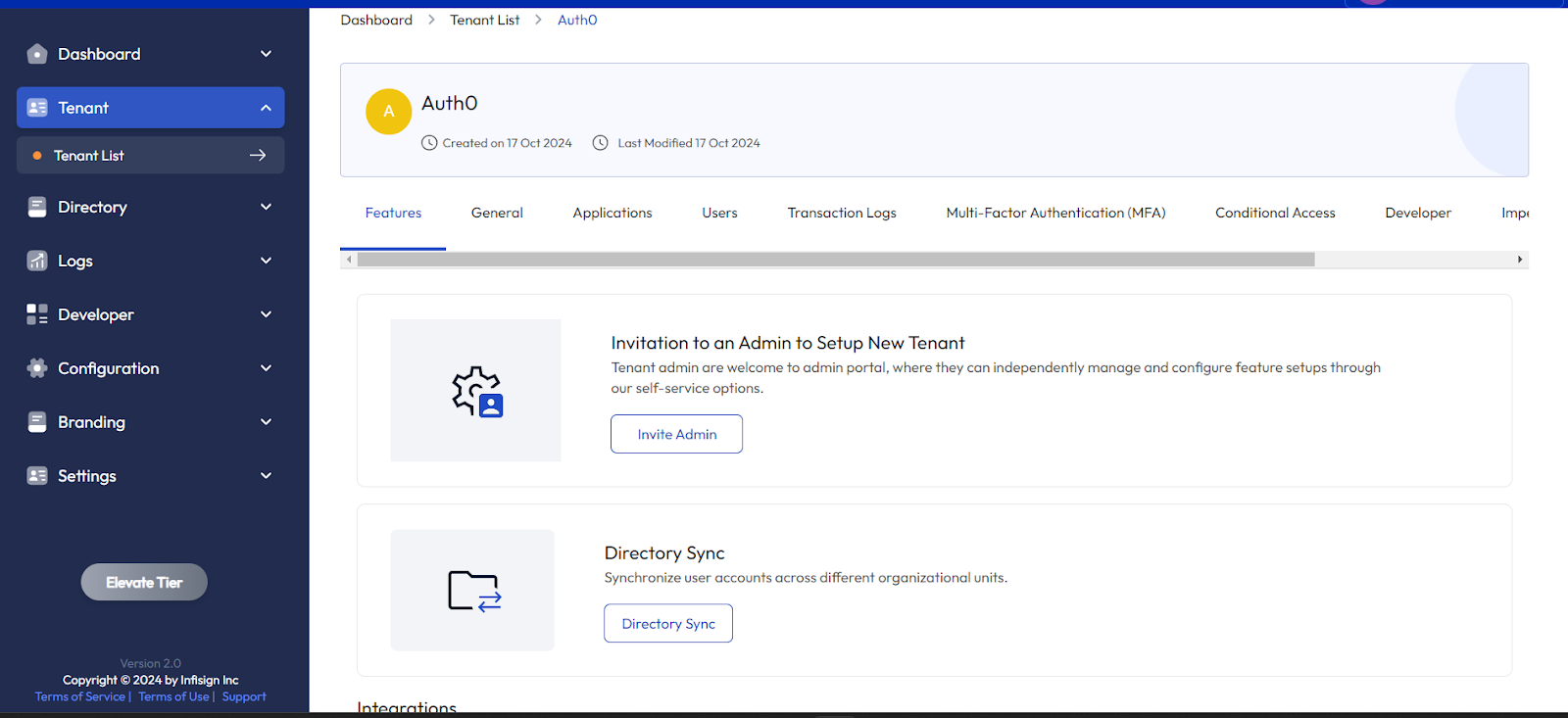Viewport: 1568px width, 718px height.
Task: Expand the Logs menu chevron
Action: pos(266,261)
